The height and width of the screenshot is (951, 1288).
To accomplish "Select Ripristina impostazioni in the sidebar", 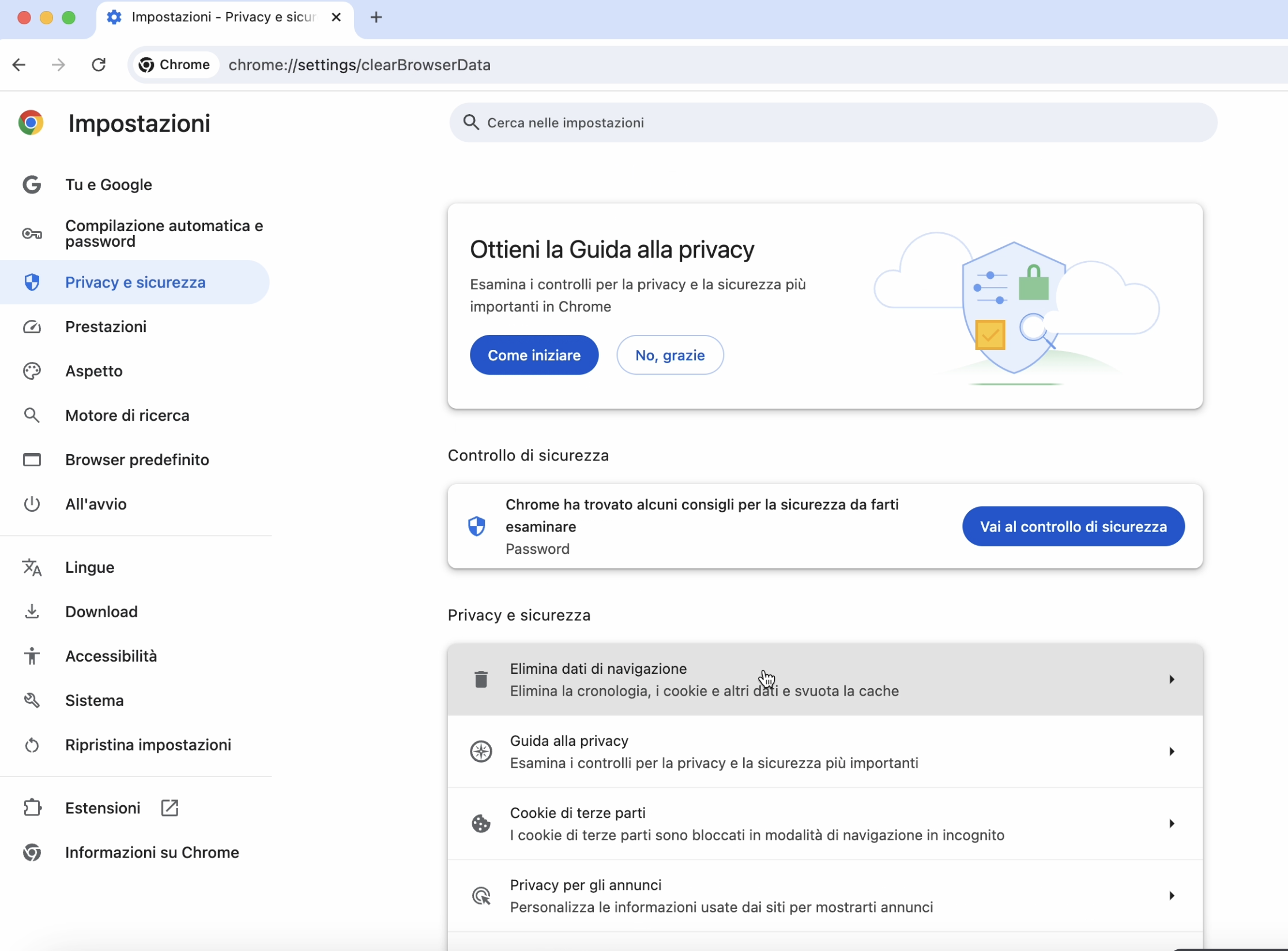I will (148, 744).
